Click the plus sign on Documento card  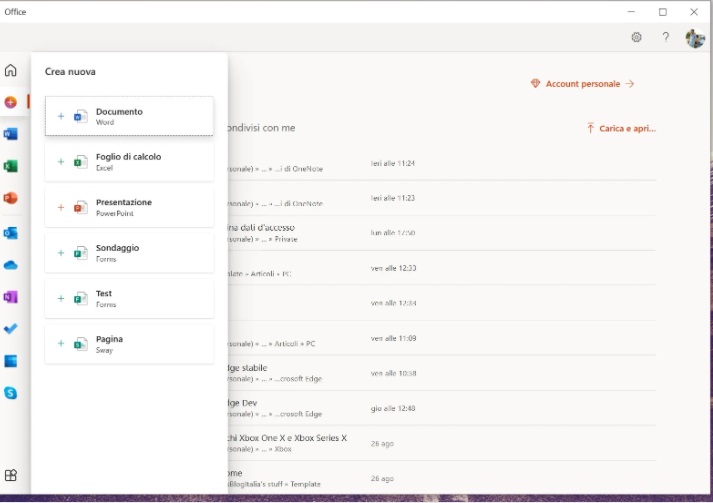[61, 116]
